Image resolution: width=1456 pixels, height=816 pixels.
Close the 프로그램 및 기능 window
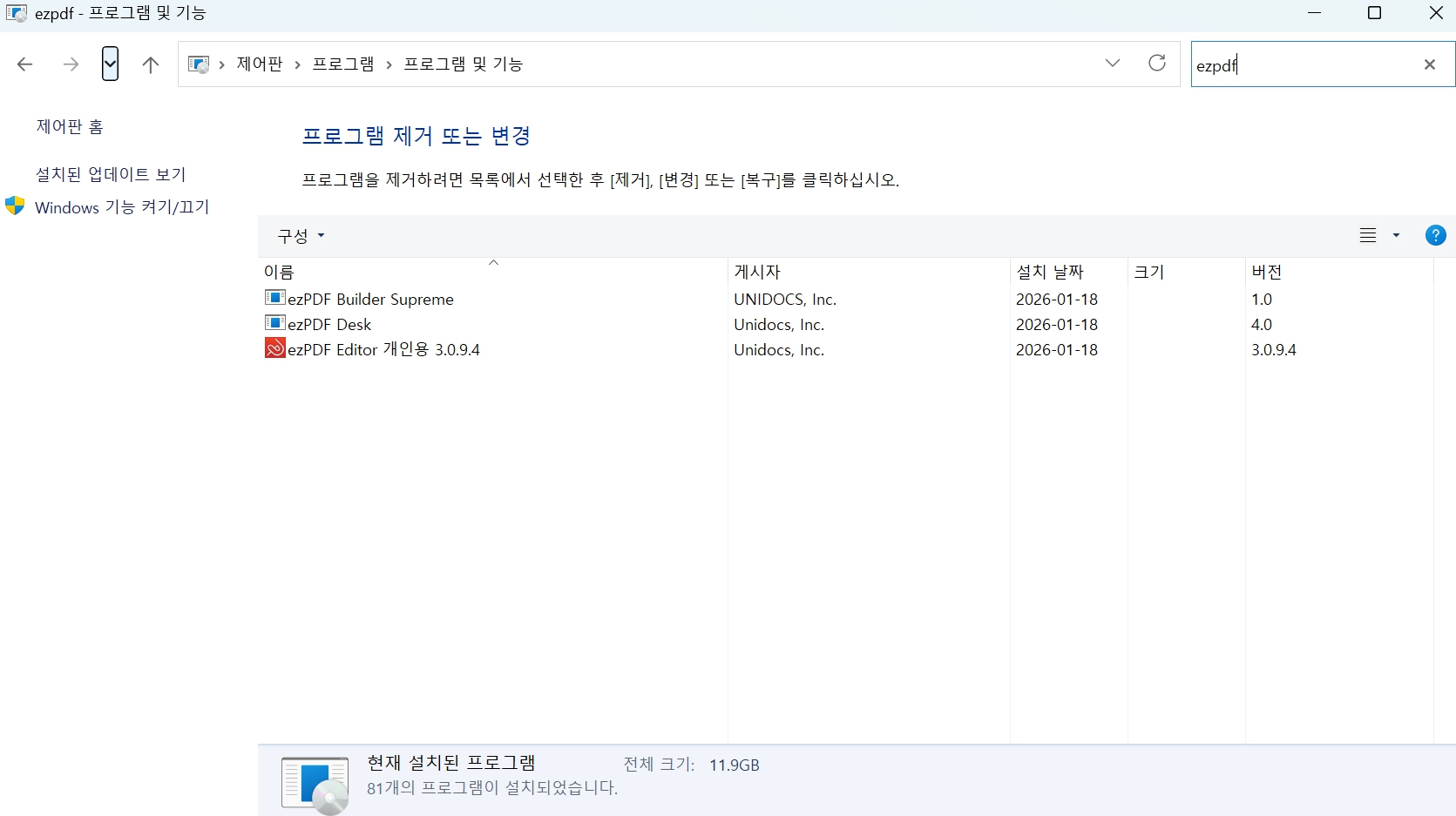pos(1436,13)
